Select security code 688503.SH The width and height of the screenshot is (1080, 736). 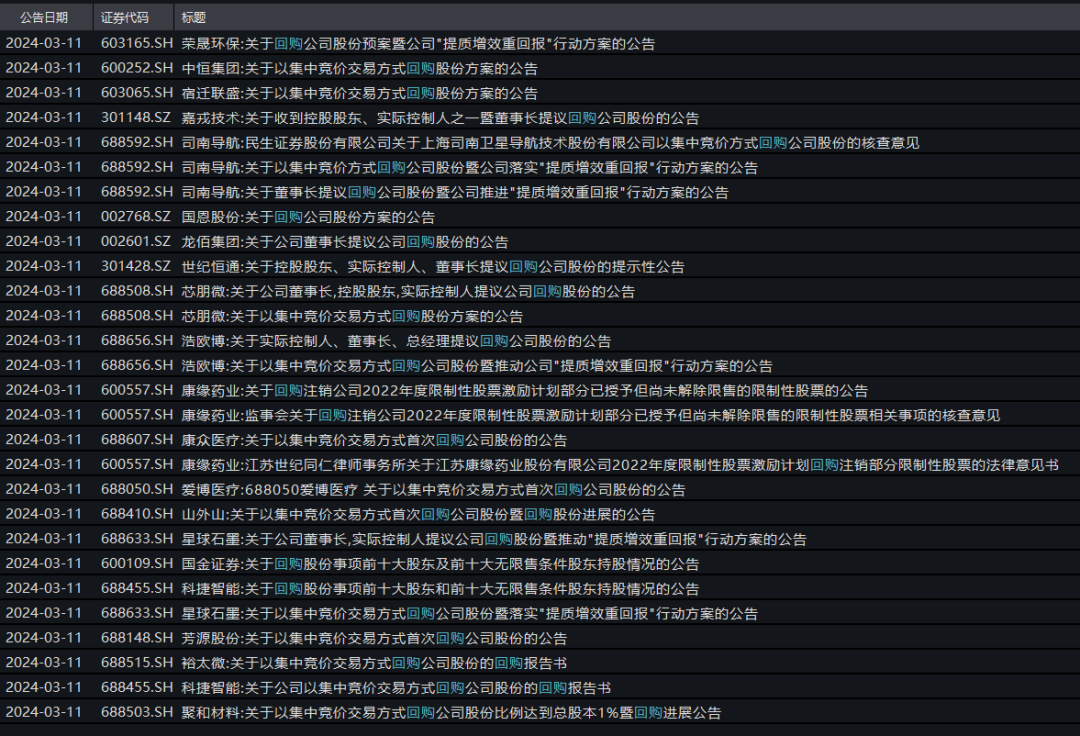coord(136,713)
